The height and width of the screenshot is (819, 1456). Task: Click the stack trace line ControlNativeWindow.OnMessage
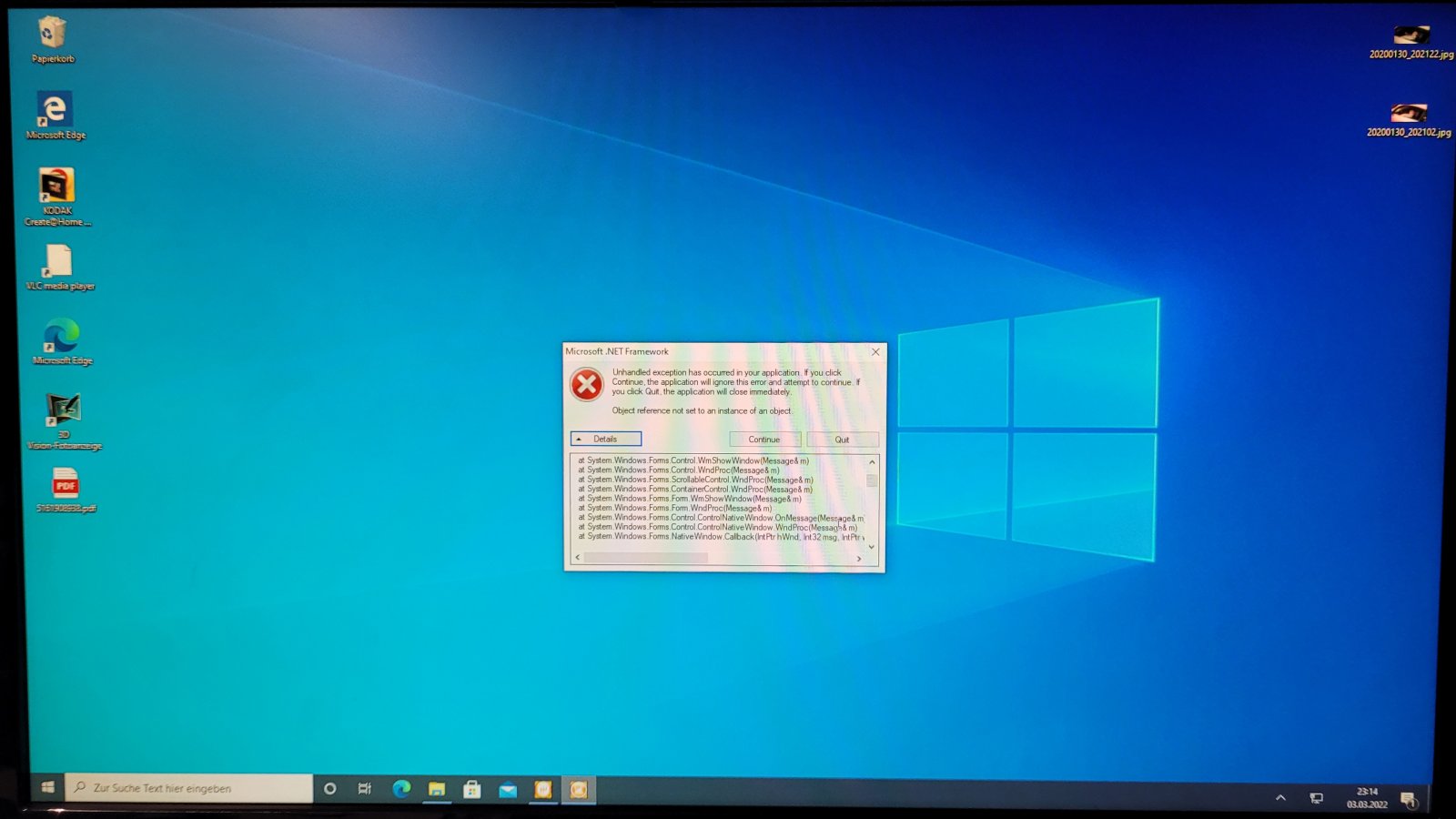[x=721, y=518]
